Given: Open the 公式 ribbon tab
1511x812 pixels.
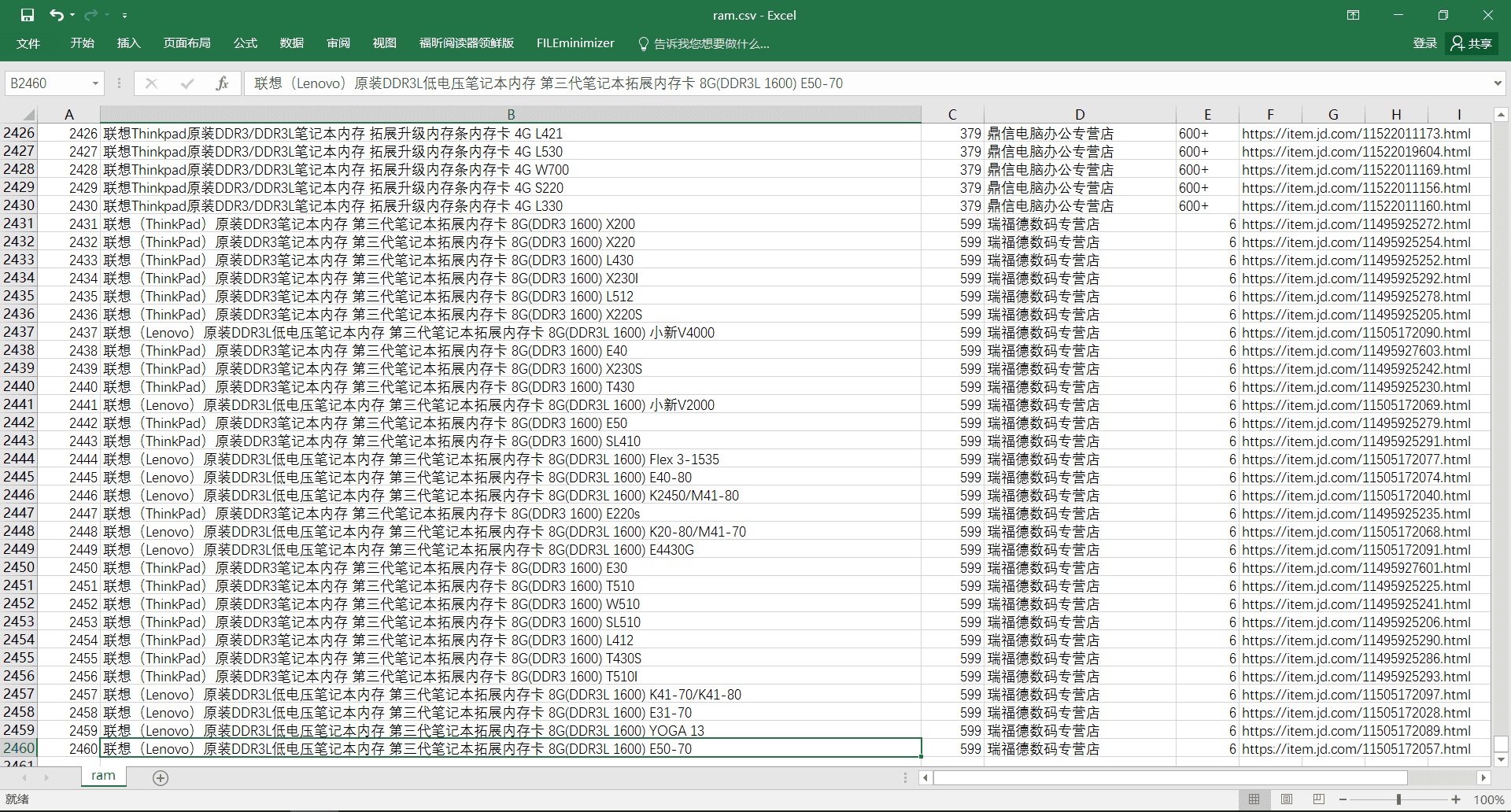Looking at the screenshot, I should [245, 43].
